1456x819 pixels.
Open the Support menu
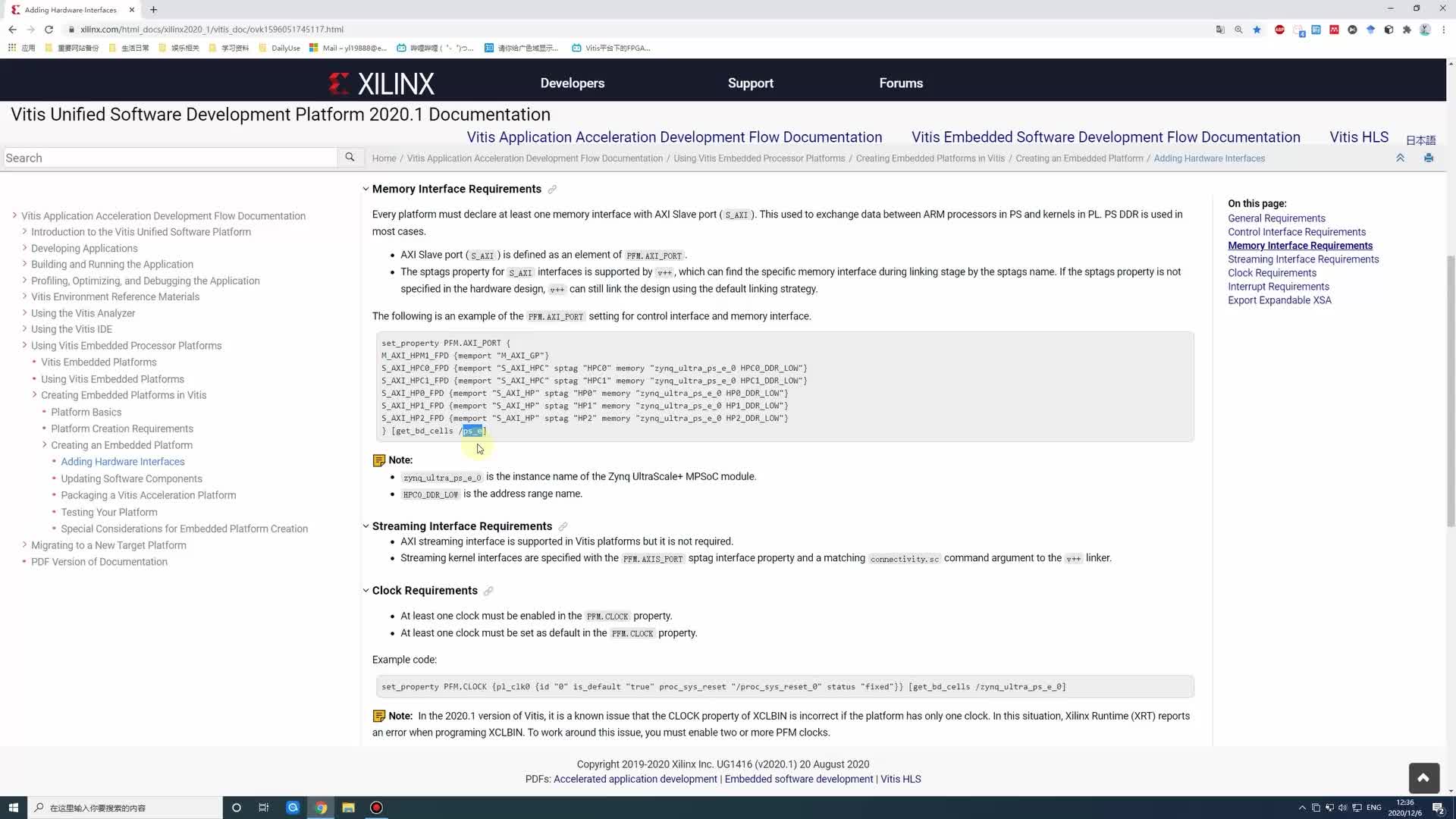point(750,83)
